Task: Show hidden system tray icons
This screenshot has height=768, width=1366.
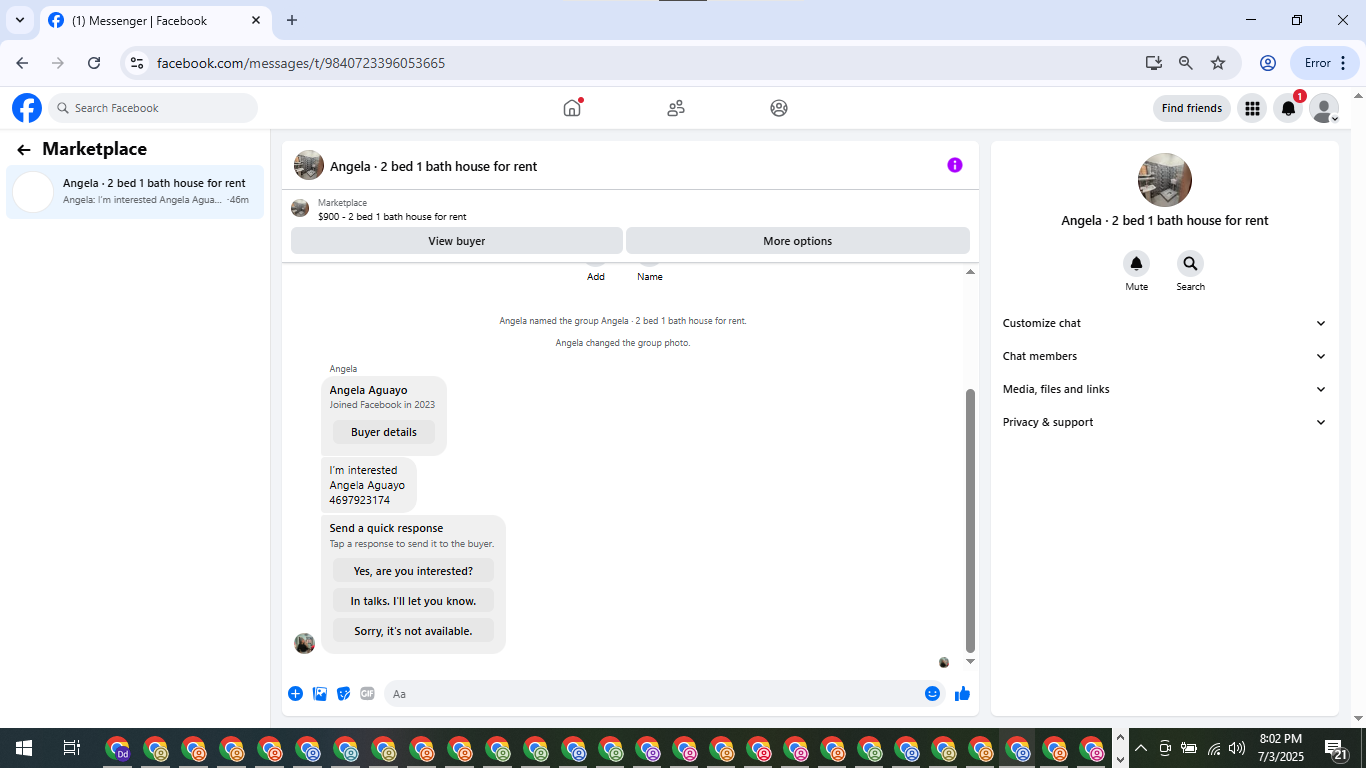Action: coord(1140,748)
